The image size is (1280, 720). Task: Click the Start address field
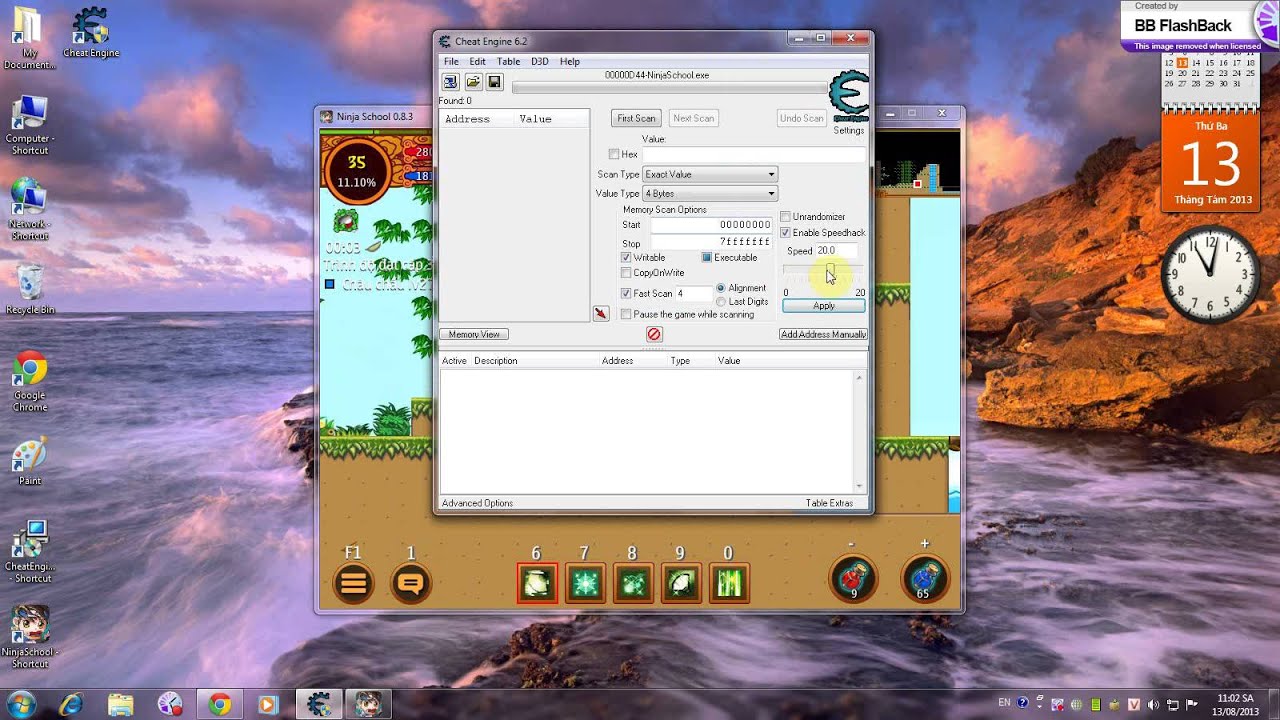[711, 225]
